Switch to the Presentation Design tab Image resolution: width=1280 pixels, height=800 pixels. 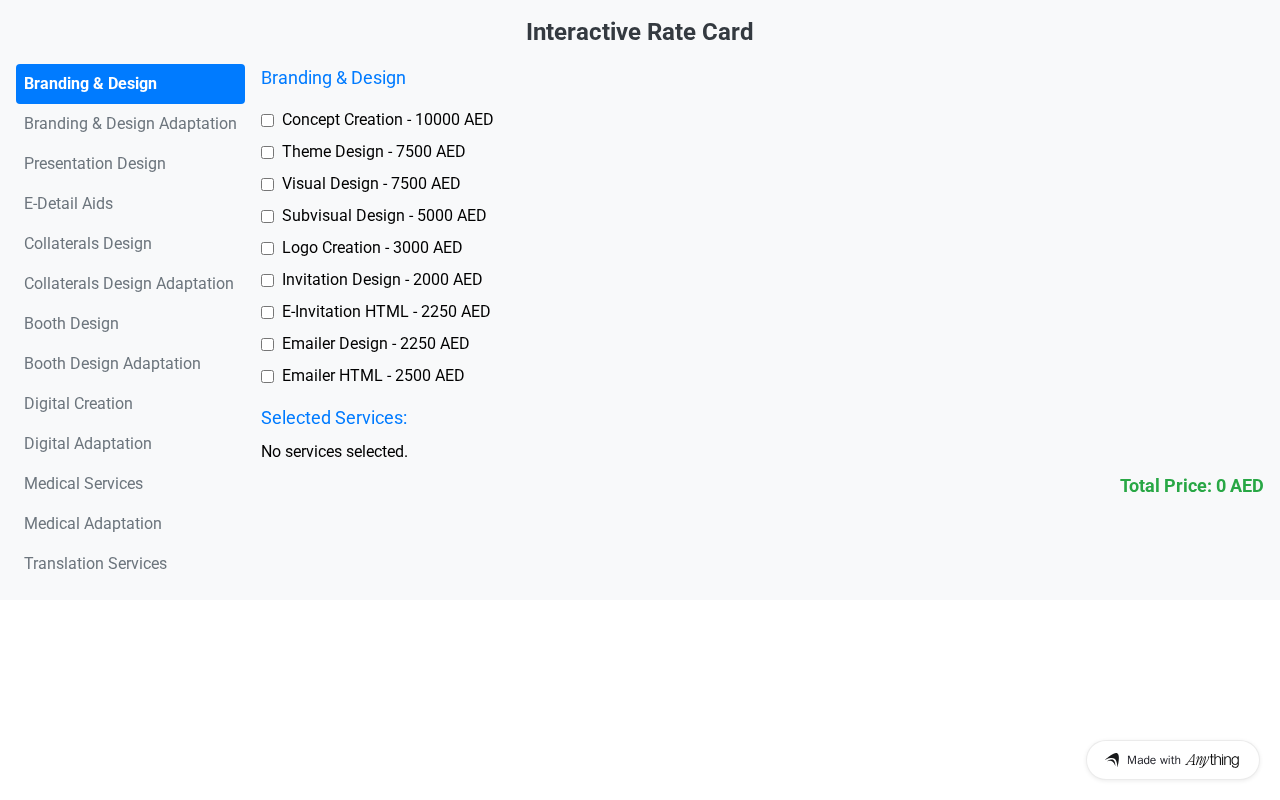pos(95,164)
